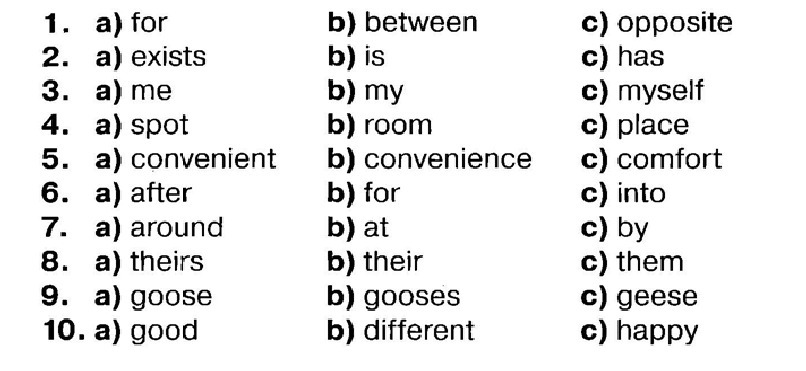Click the word 'my' in question 3
The width and height of the screenshot is (806, 371).
coord(383,93)
